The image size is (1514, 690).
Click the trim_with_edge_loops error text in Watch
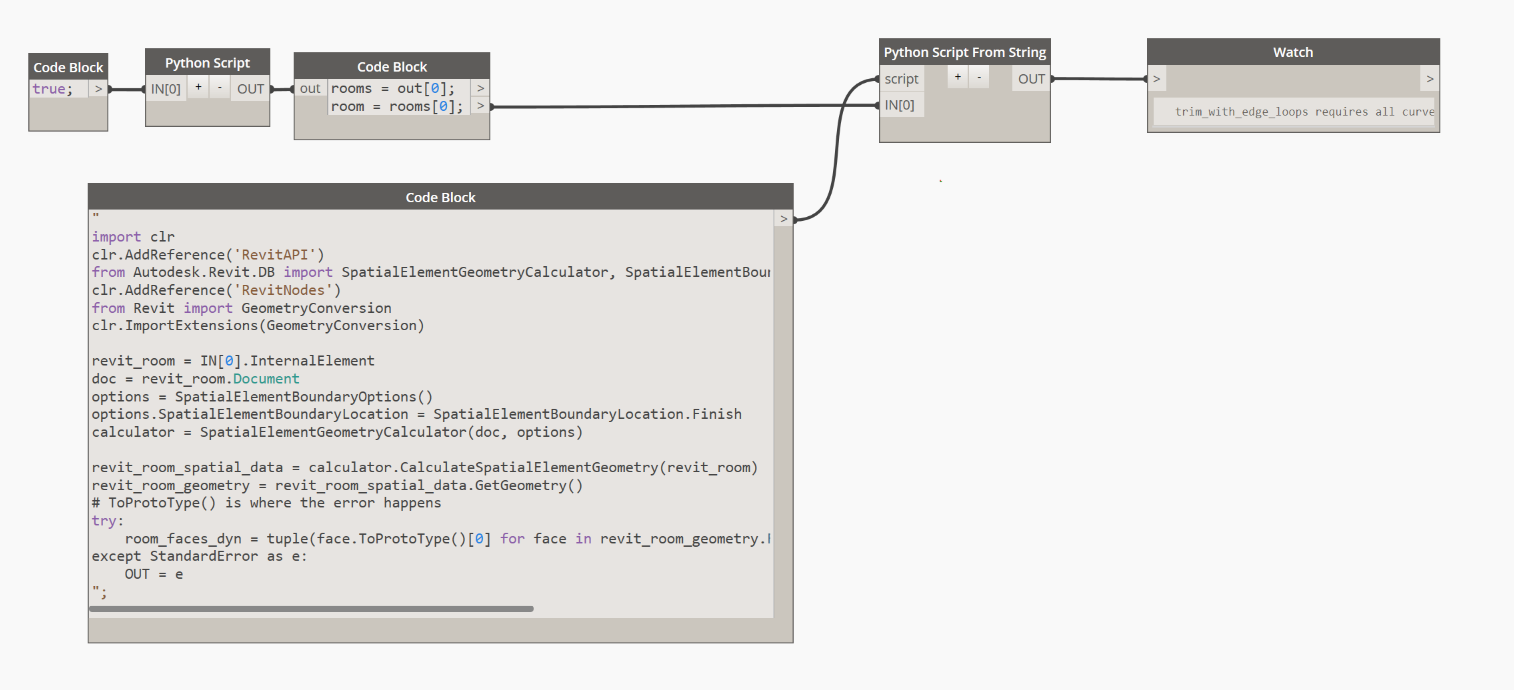(1290, 111)
